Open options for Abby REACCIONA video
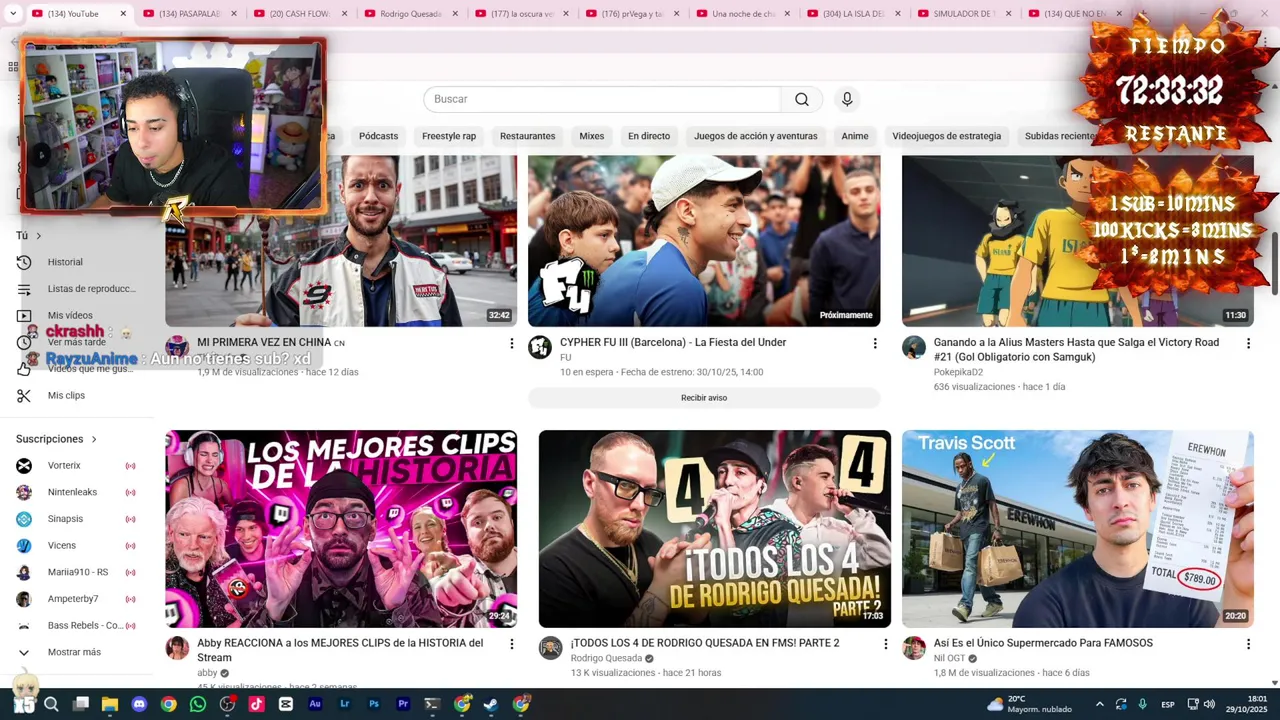1280x720 pixels. pos(511,644)
